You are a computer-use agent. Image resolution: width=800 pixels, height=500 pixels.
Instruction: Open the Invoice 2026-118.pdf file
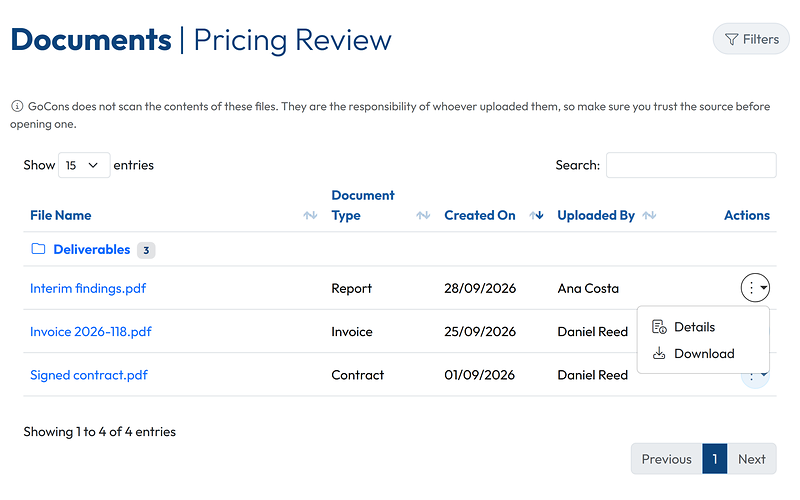coord(91,332)
